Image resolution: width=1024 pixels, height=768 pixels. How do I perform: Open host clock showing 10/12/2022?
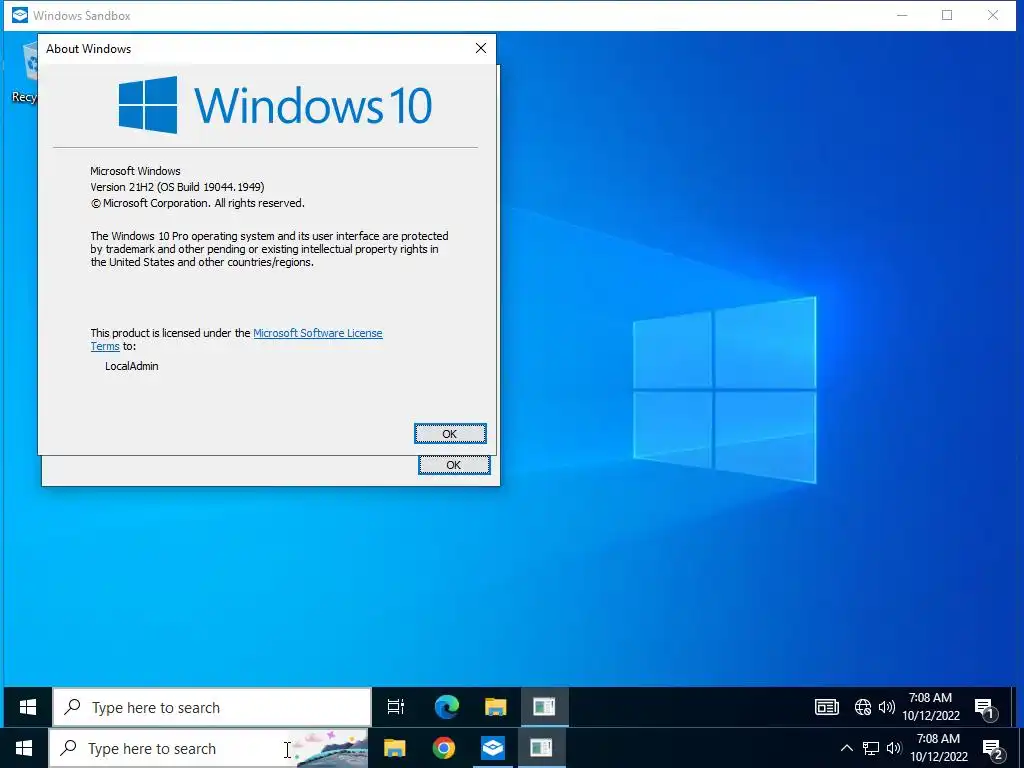(x=938, y=748)
